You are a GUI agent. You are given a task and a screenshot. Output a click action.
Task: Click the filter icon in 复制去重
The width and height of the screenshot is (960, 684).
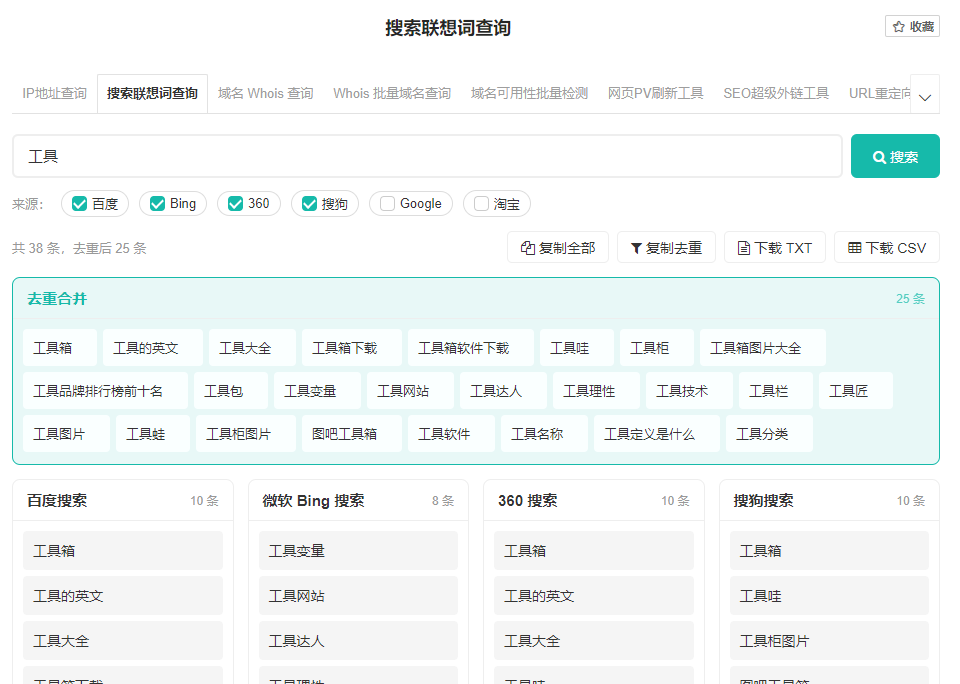point(636,248)
